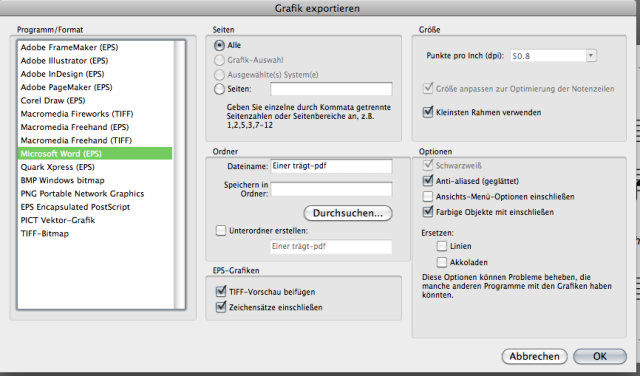Pick Macromedia Fireworks (TIFF) entry

(77, 114)
